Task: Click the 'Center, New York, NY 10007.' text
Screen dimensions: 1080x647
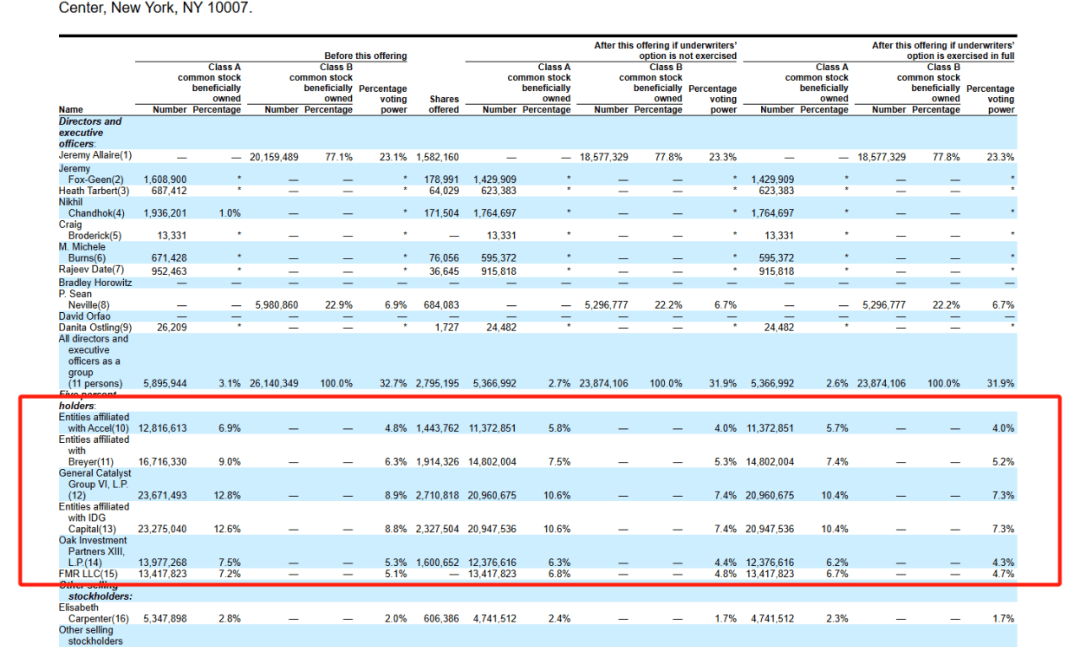Action: tap(156, 8)
